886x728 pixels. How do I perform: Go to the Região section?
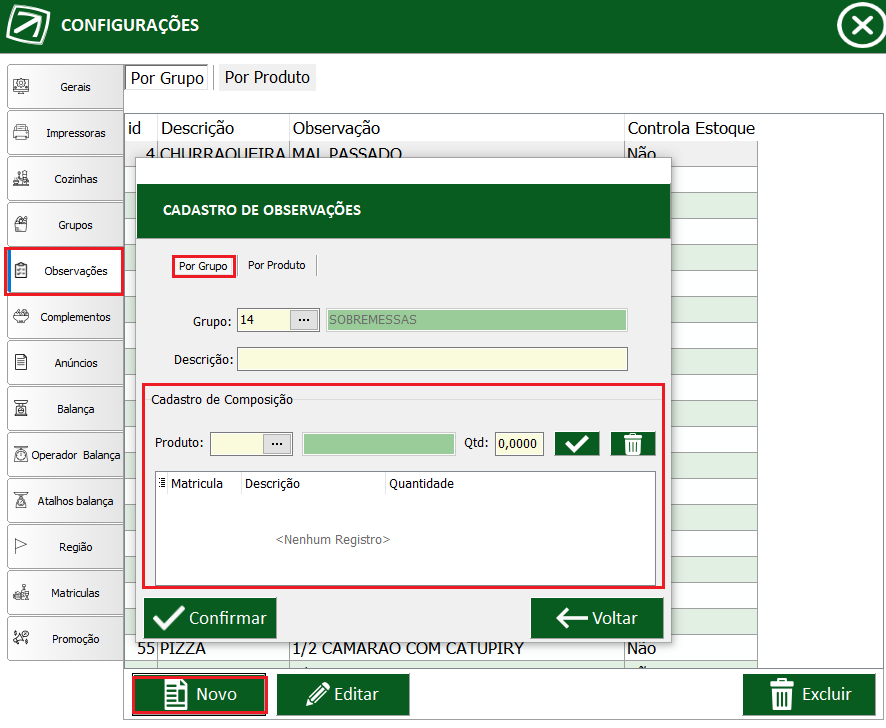point(66,547)
